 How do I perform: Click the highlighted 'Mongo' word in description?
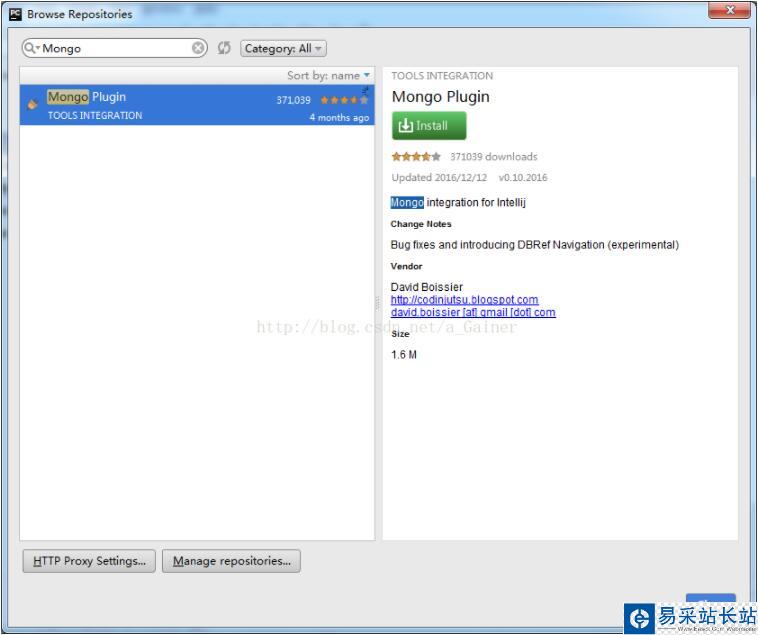tap(407, 202)
